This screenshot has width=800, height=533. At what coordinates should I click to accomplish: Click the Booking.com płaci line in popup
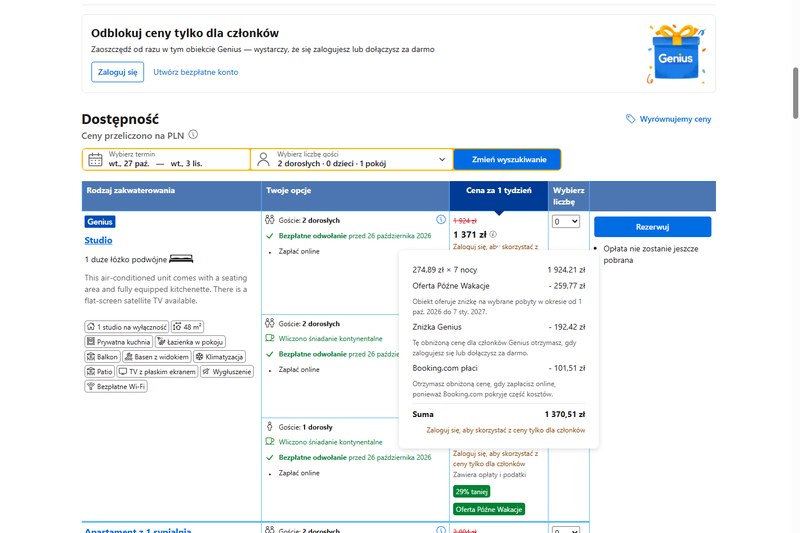click(x=498, y=368)
